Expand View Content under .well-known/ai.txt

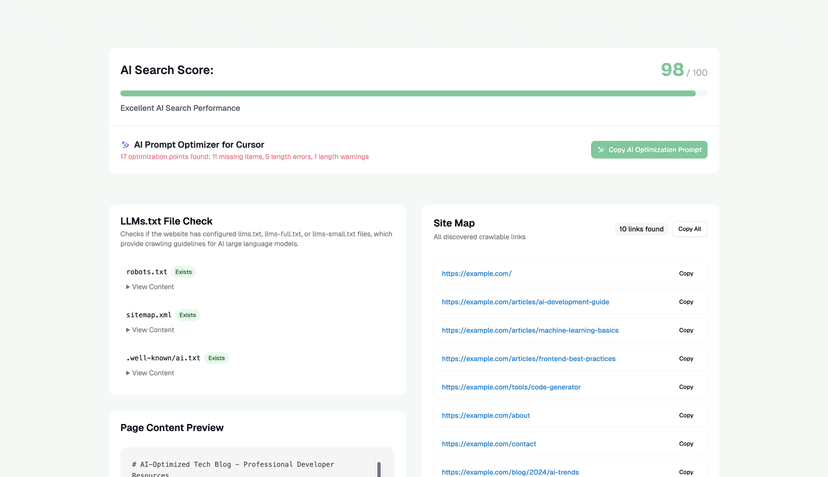coord(152,373)
